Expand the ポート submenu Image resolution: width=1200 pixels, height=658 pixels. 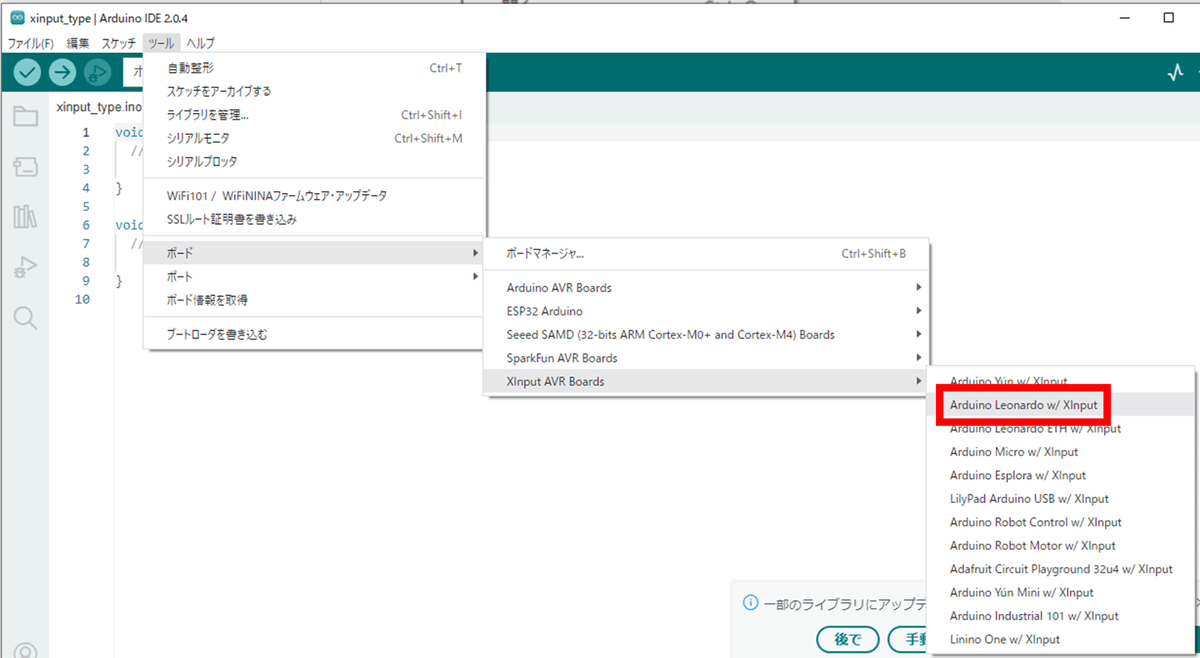point(315,277)
